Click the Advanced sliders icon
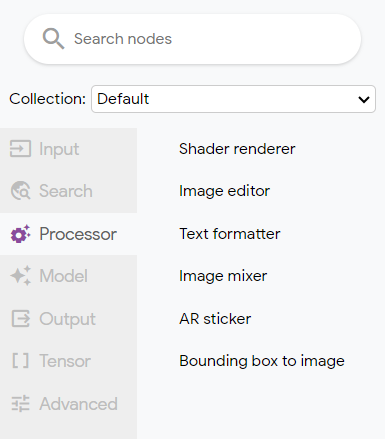This screenshot has width=385, height=439. (x=21, y=404)
